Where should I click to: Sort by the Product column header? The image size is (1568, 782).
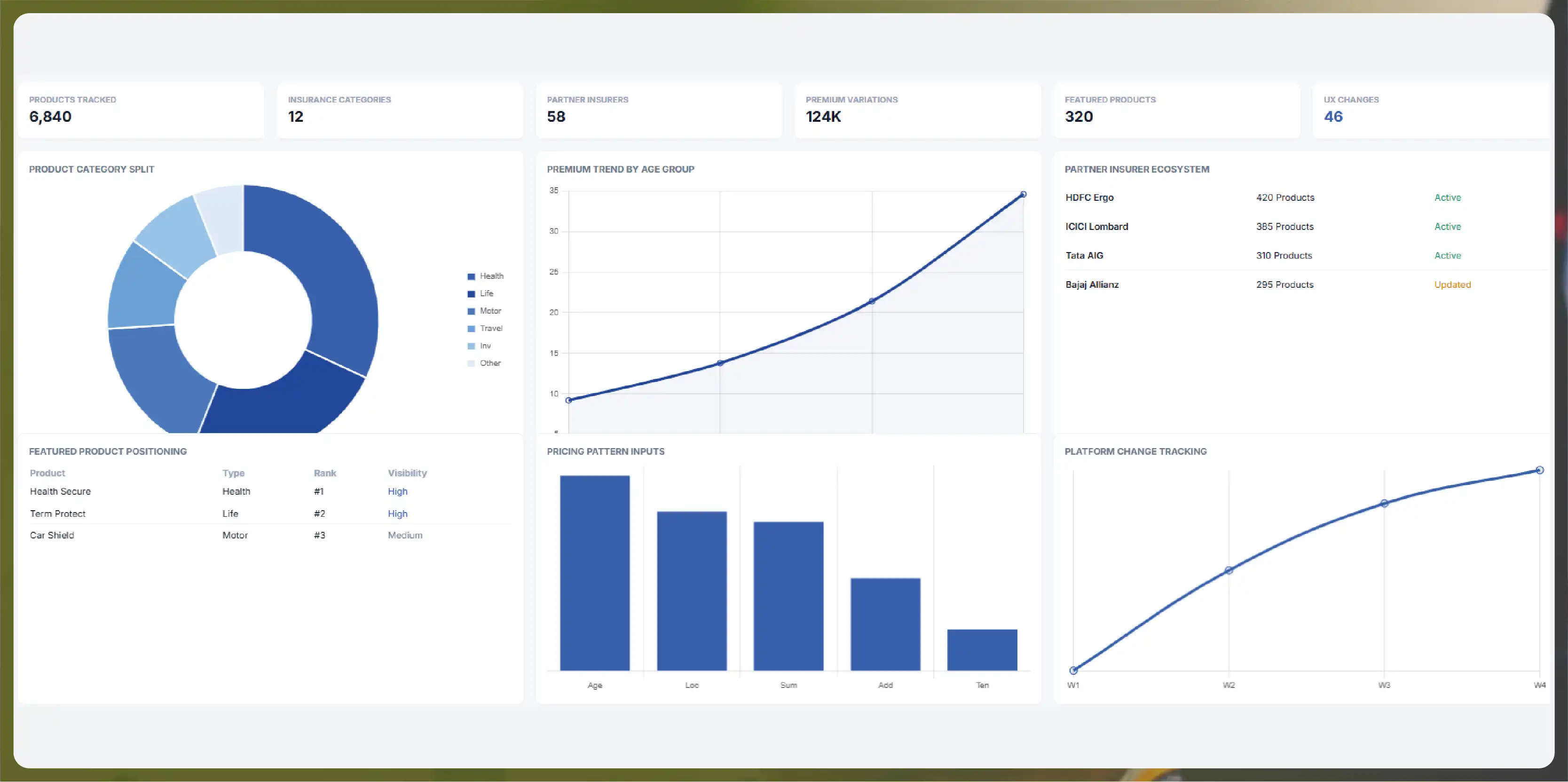(x=47, y=474)
